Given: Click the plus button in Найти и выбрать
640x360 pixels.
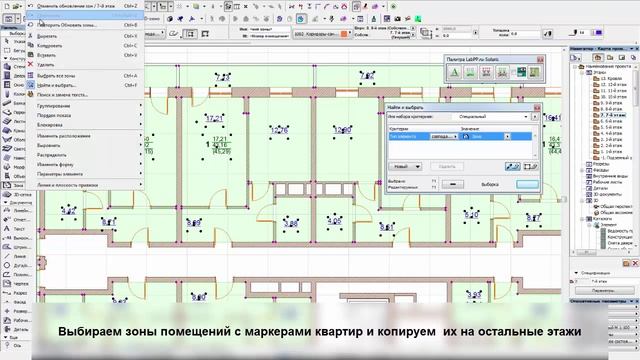Looking at the screenshot, I should coord(527,184).
